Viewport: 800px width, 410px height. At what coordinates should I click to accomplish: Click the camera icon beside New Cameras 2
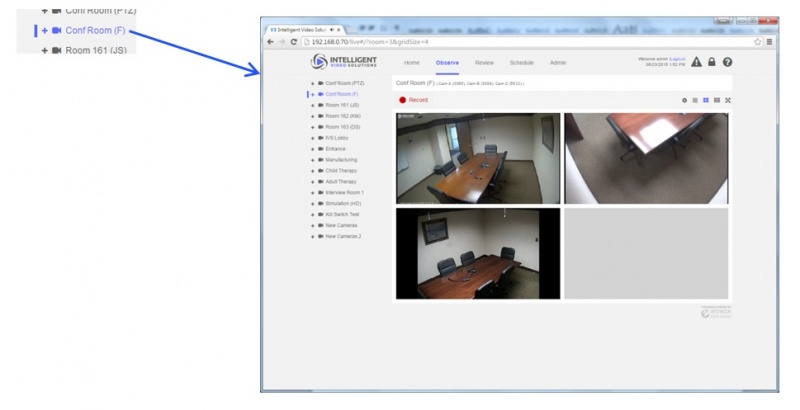tap(321, 237)
